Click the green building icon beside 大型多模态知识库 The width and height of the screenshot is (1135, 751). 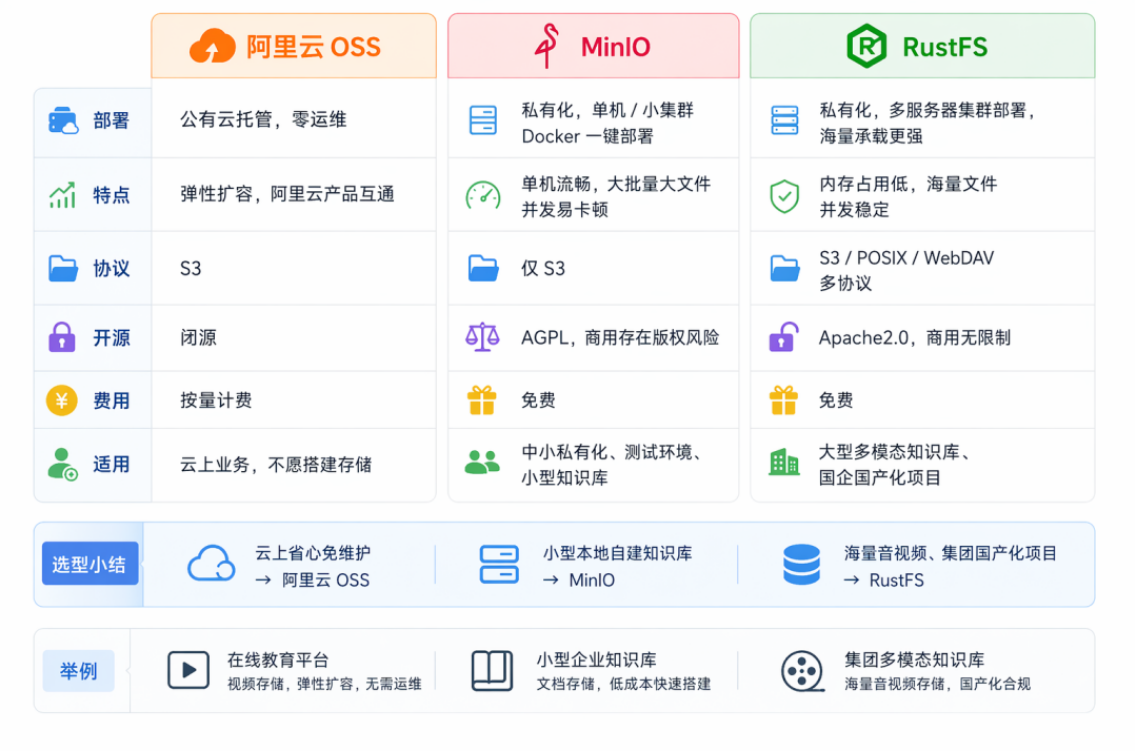[x=784, y=462]
